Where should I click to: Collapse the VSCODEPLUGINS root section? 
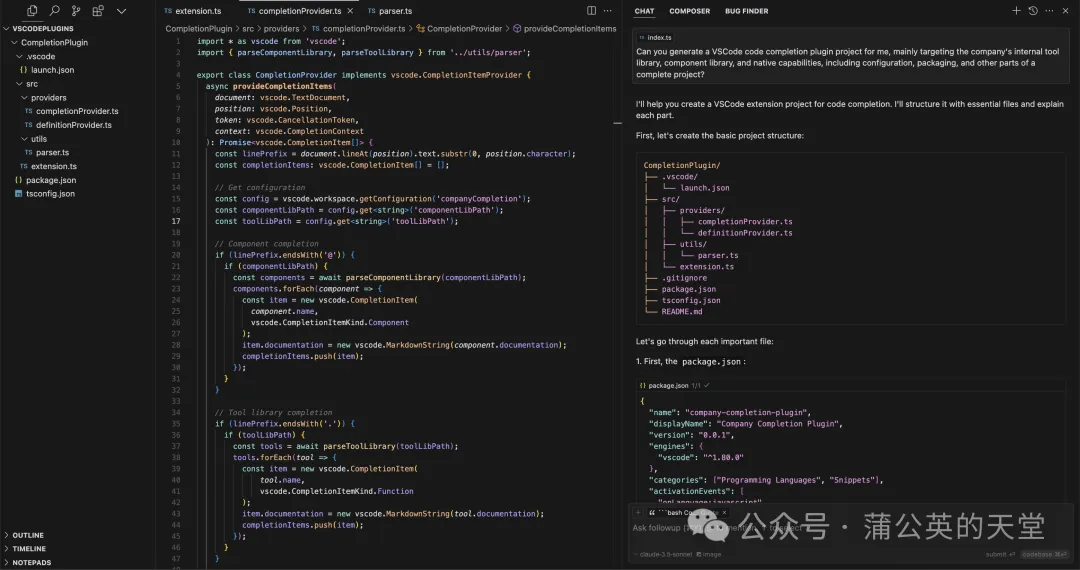(x=39, y=29)
